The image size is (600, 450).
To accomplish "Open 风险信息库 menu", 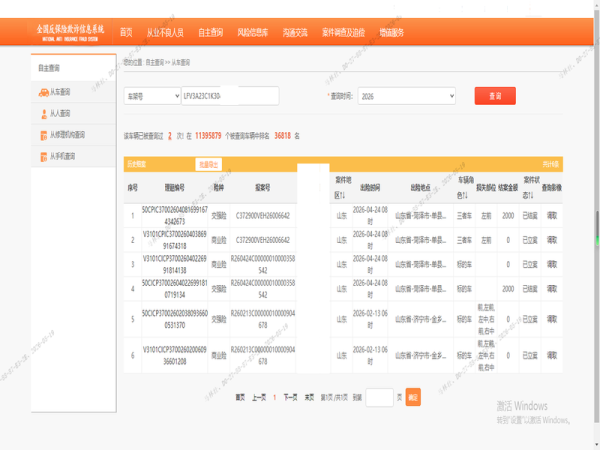I will [x=253, y=33].
